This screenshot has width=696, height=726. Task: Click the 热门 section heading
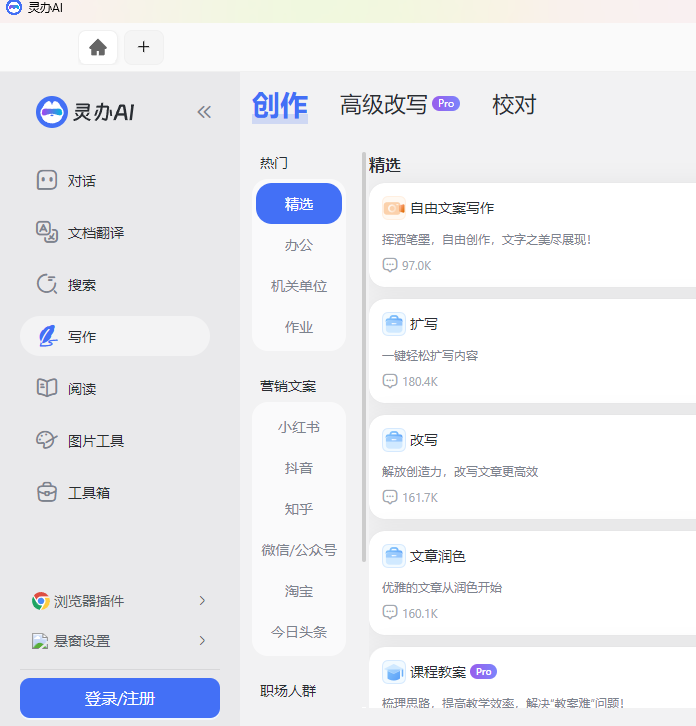coord(274,163)
